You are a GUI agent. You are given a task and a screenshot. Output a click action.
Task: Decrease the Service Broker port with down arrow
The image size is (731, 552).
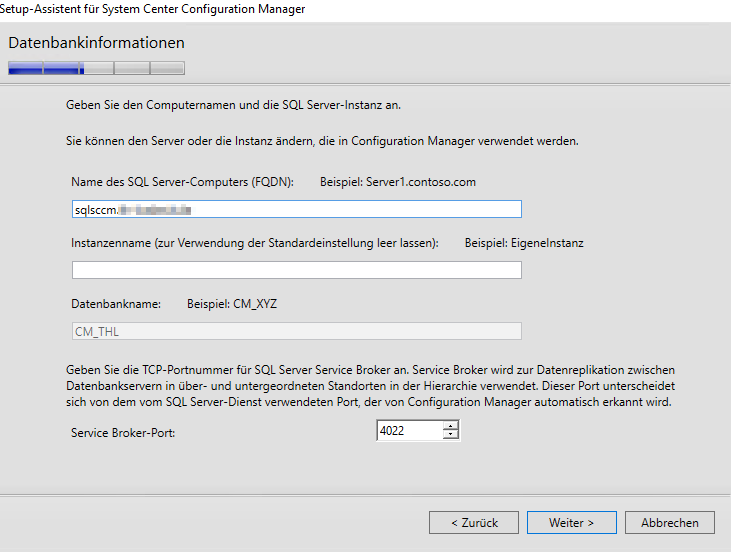click(450, 435)
